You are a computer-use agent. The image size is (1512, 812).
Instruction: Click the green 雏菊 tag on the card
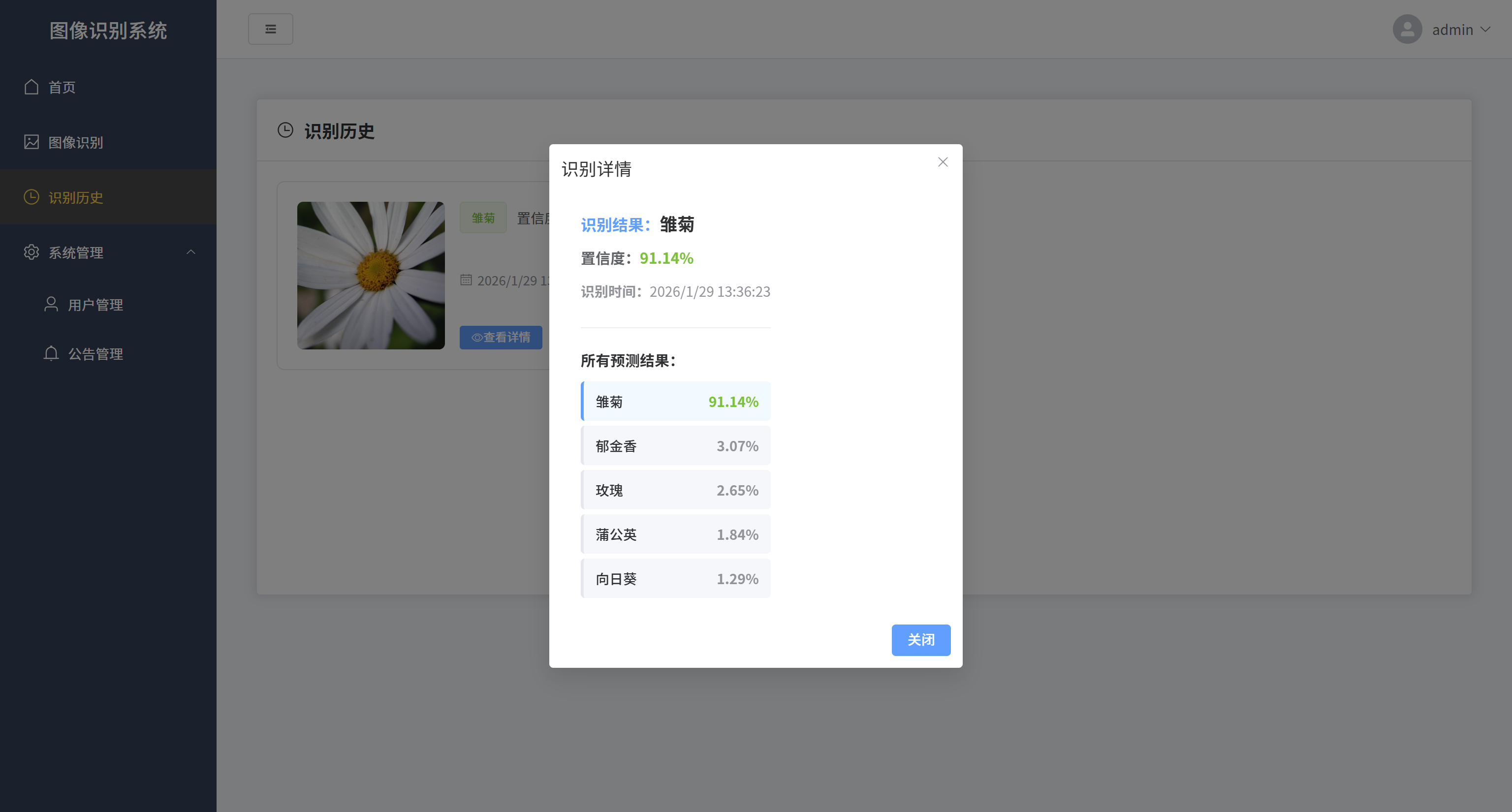(x=483, y=218)
